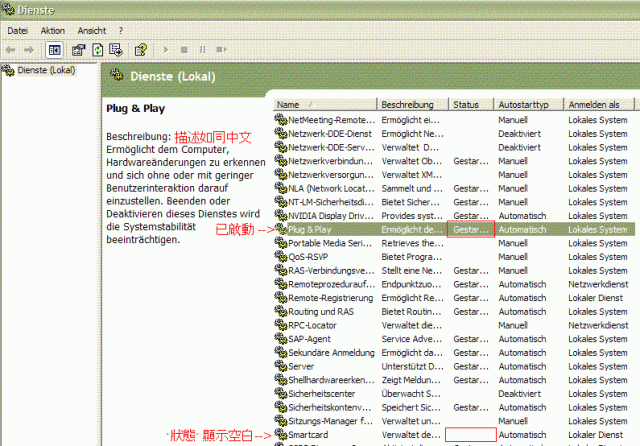Sort by the Autostarttyp column header
640x446 pixels.
click(529, 104)
